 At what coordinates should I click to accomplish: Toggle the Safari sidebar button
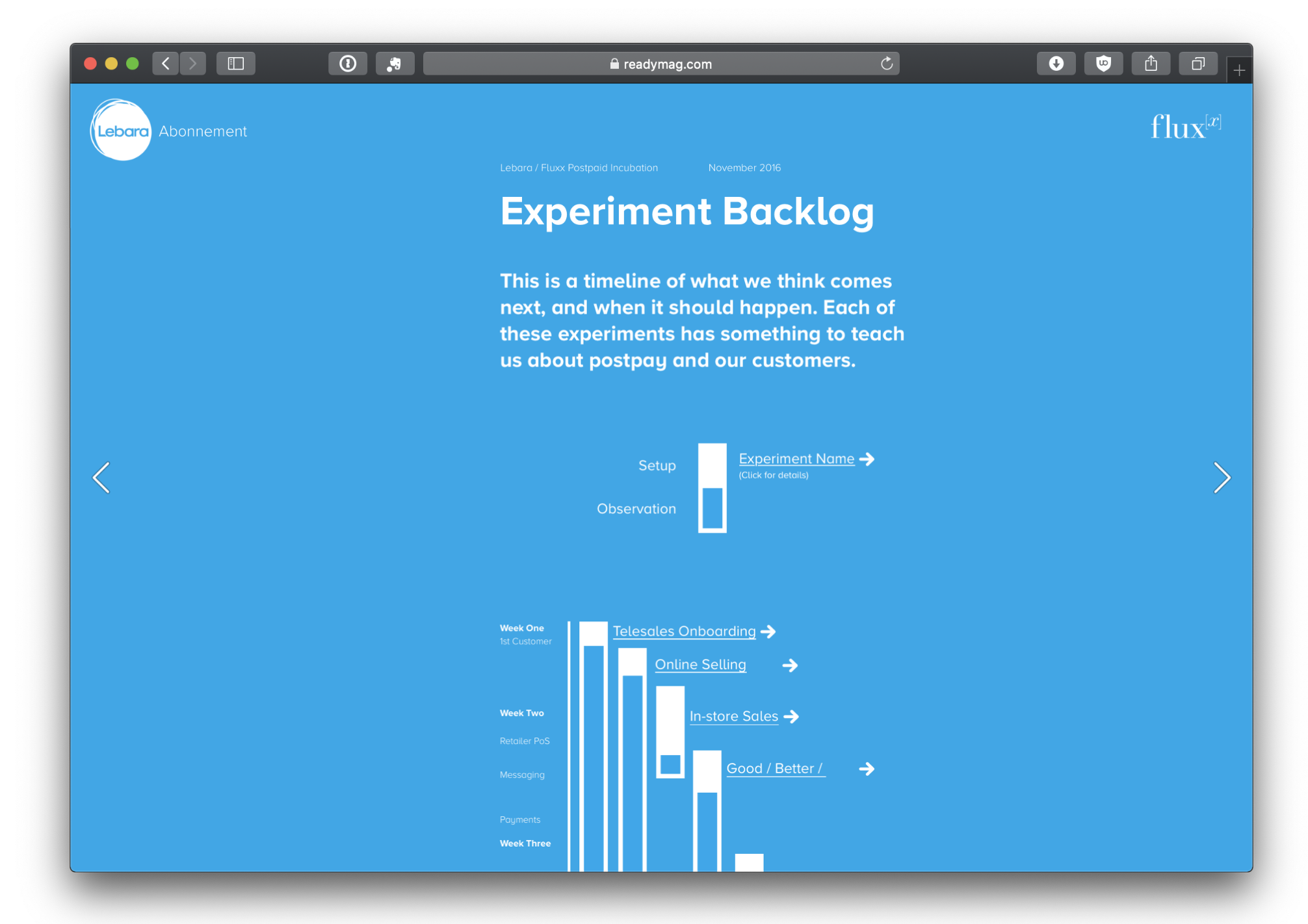(235, 64)
